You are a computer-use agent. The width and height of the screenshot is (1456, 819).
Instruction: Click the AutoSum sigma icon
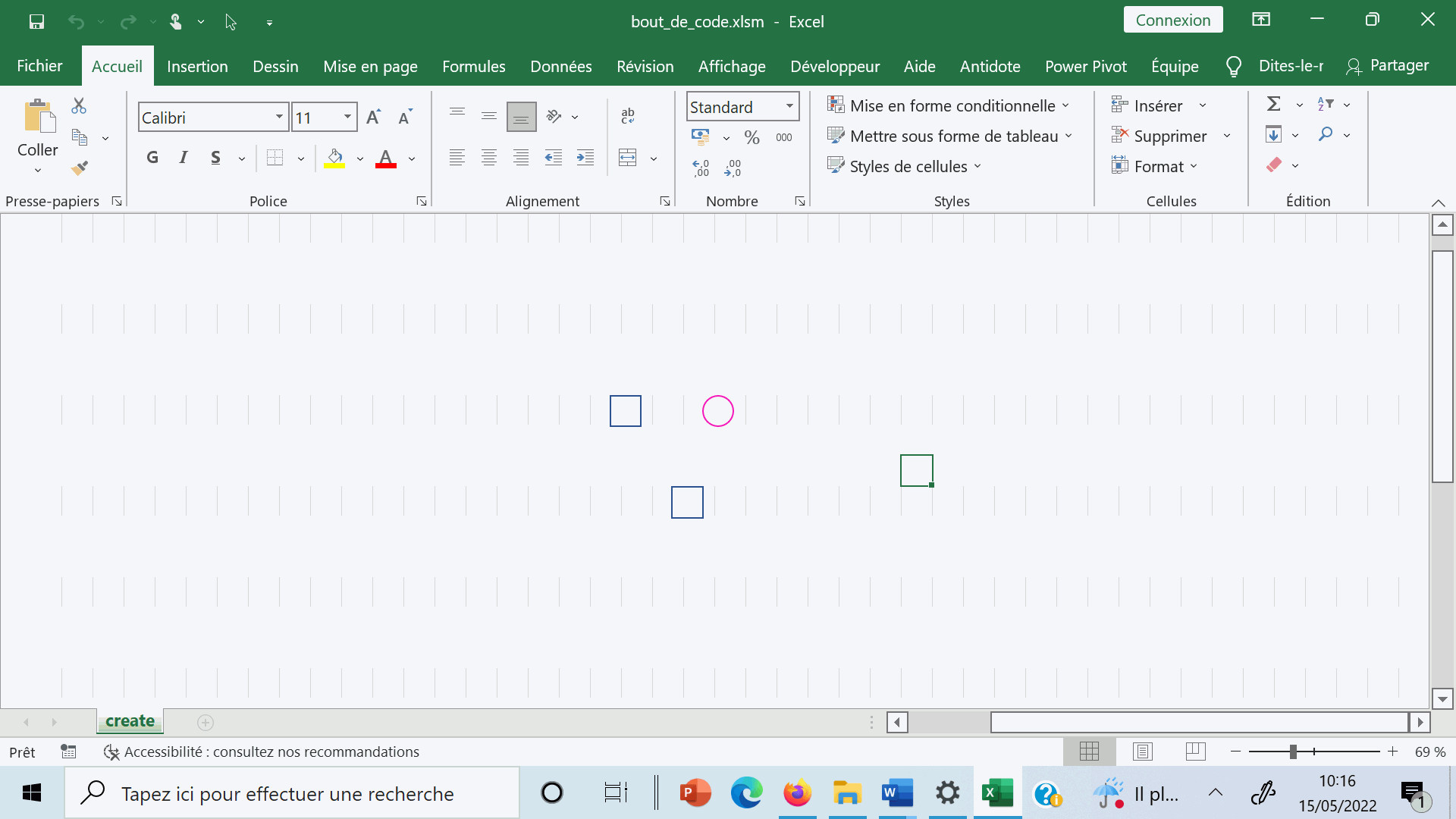[1274, 104]
